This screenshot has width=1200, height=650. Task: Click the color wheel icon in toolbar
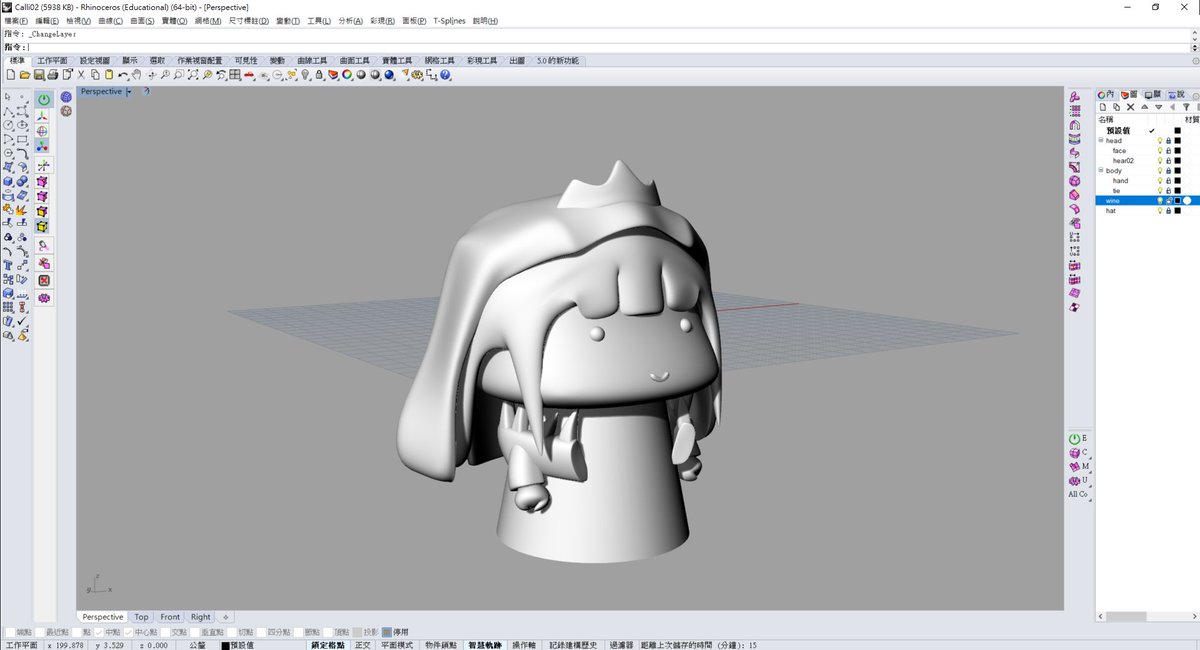347,74
